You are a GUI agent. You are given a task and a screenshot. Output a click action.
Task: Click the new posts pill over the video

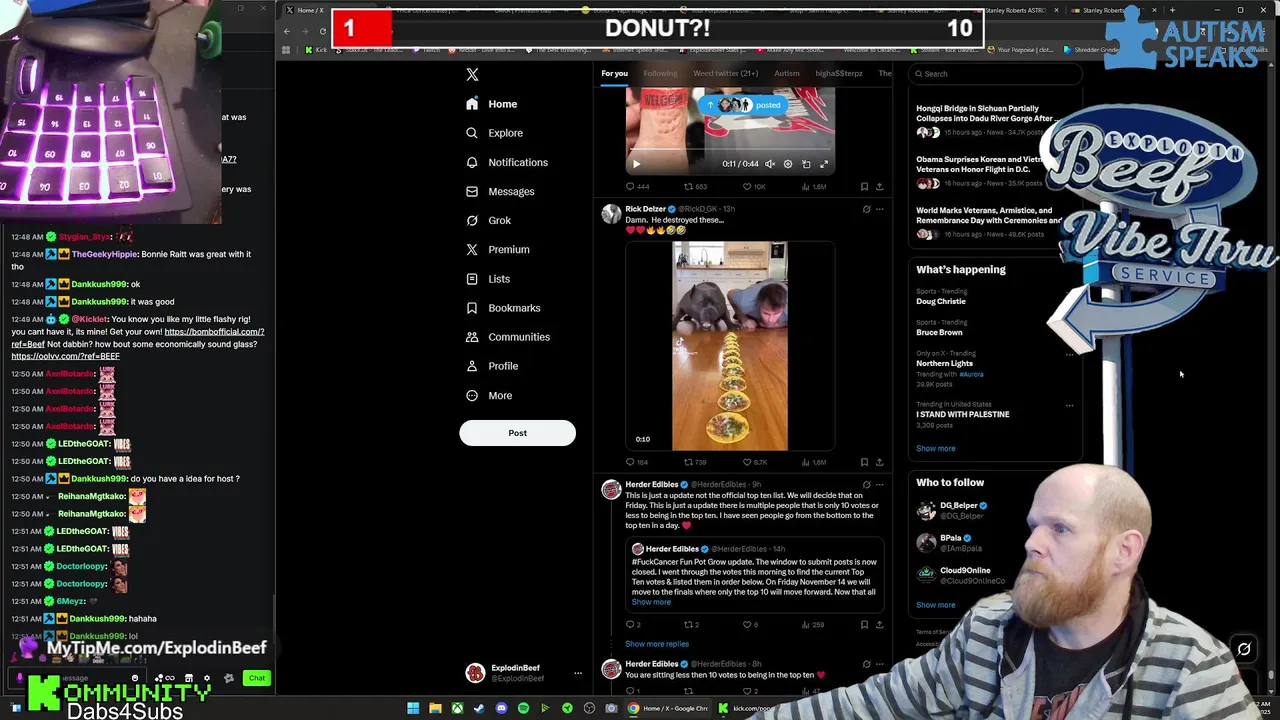point(744,105)
